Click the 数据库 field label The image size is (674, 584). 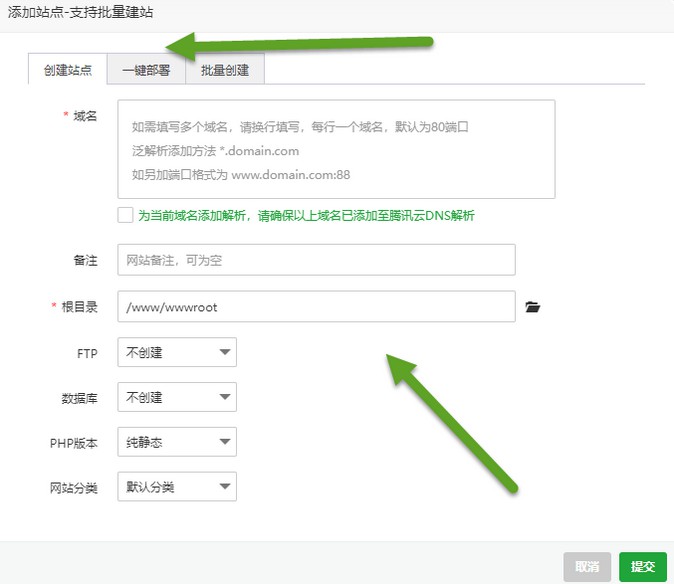click(x=80, y=398)
